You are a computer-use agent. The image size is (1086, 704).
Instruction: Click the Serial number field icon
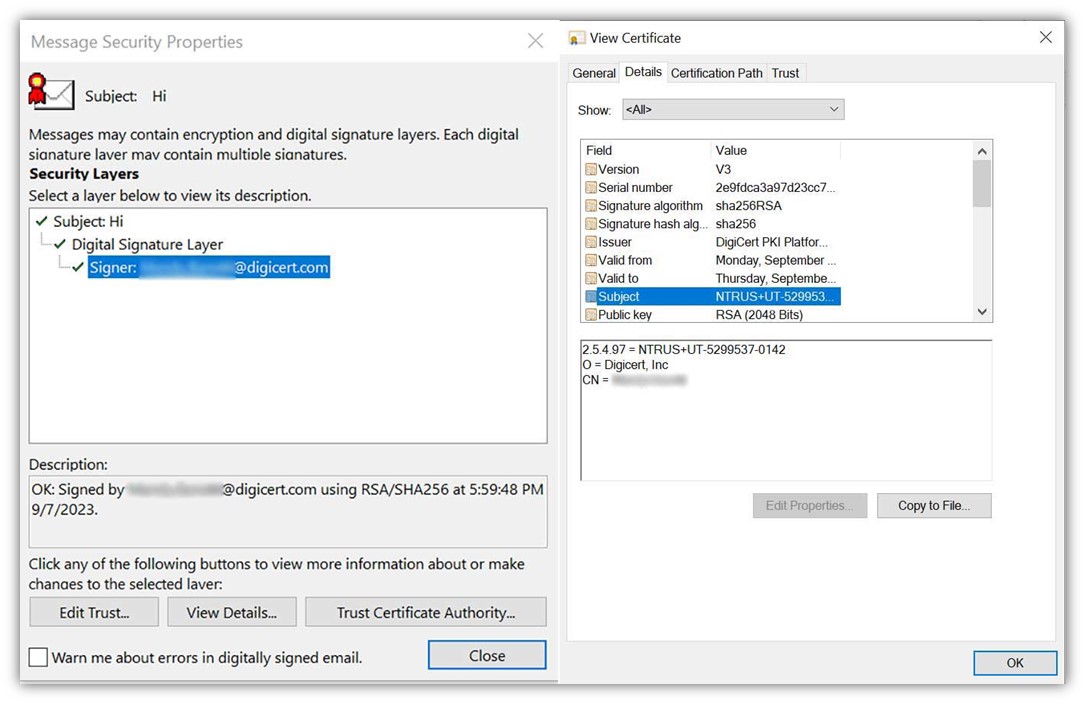click(593, 187)
